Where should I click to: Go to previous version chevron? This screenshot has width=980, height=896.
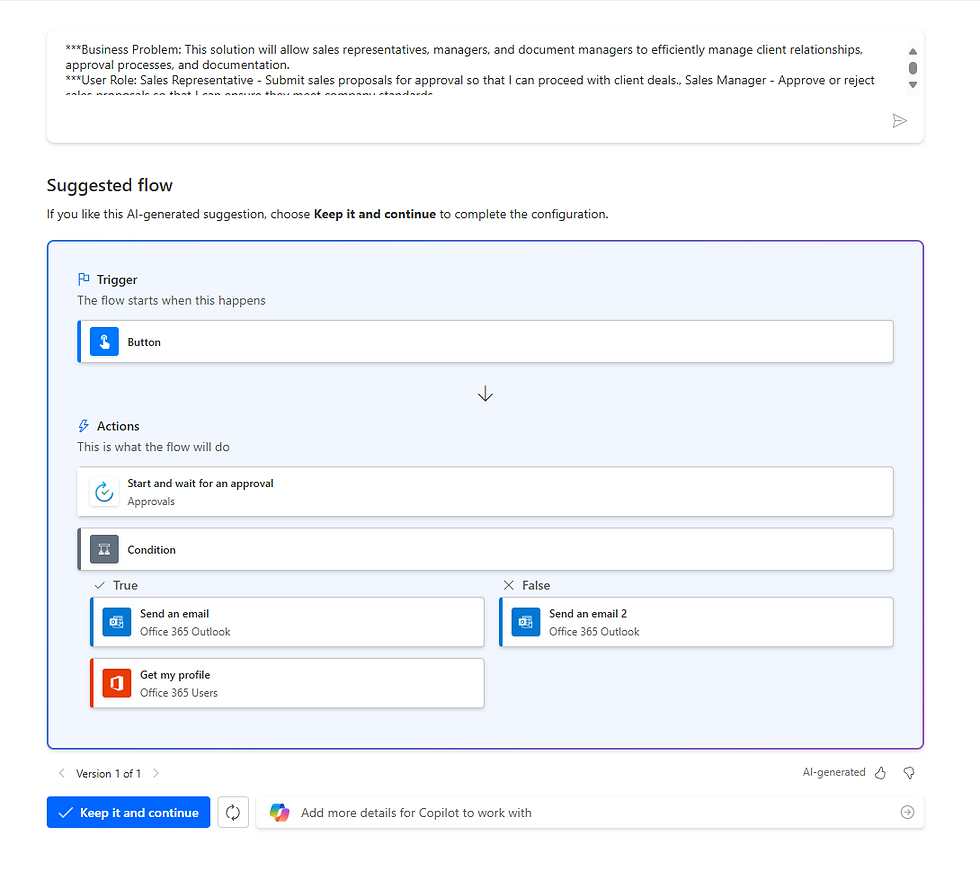tap(61, 774)
